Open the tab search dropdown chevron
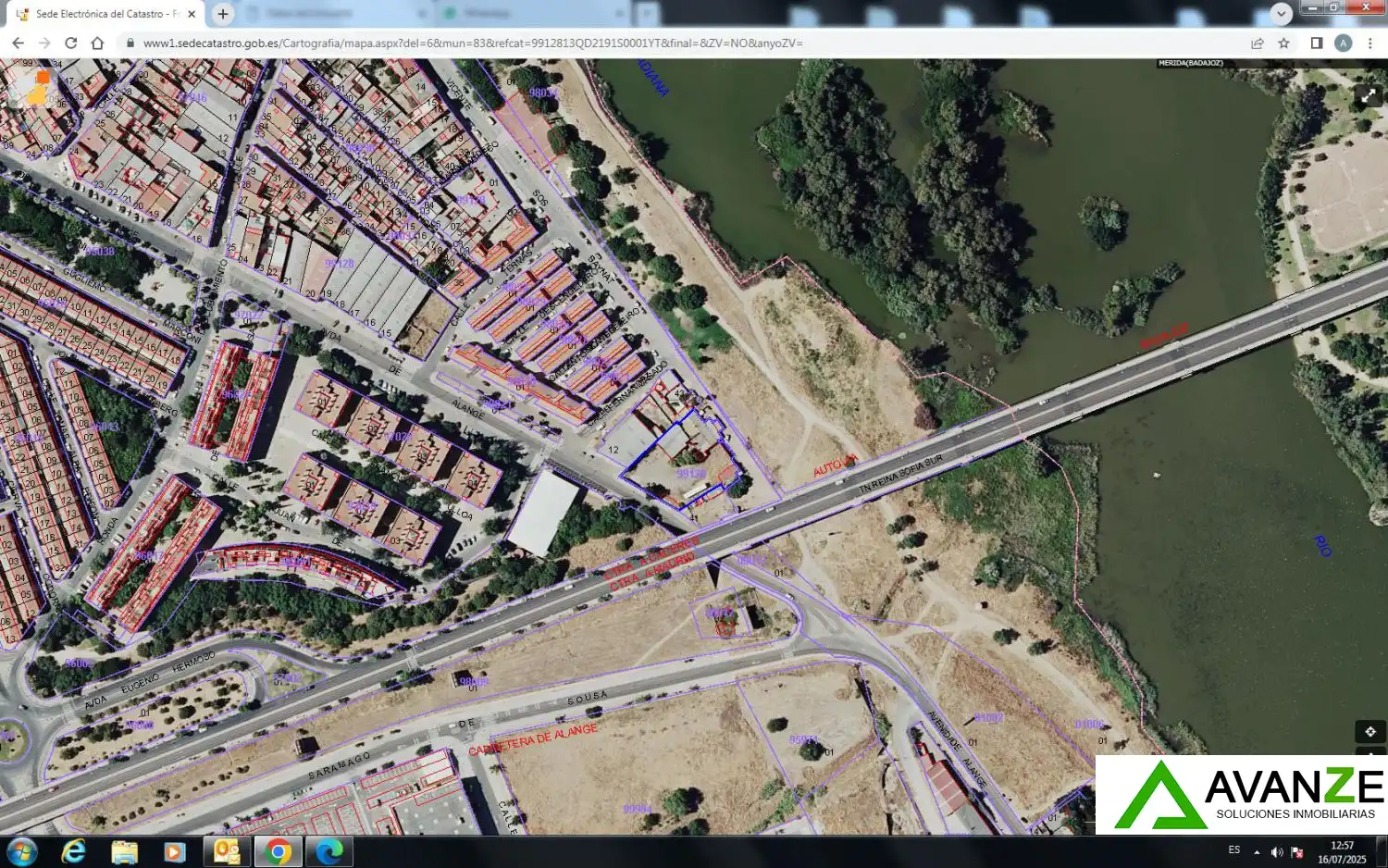Viewport: 1388px width, 868px height. [1281, 14]
